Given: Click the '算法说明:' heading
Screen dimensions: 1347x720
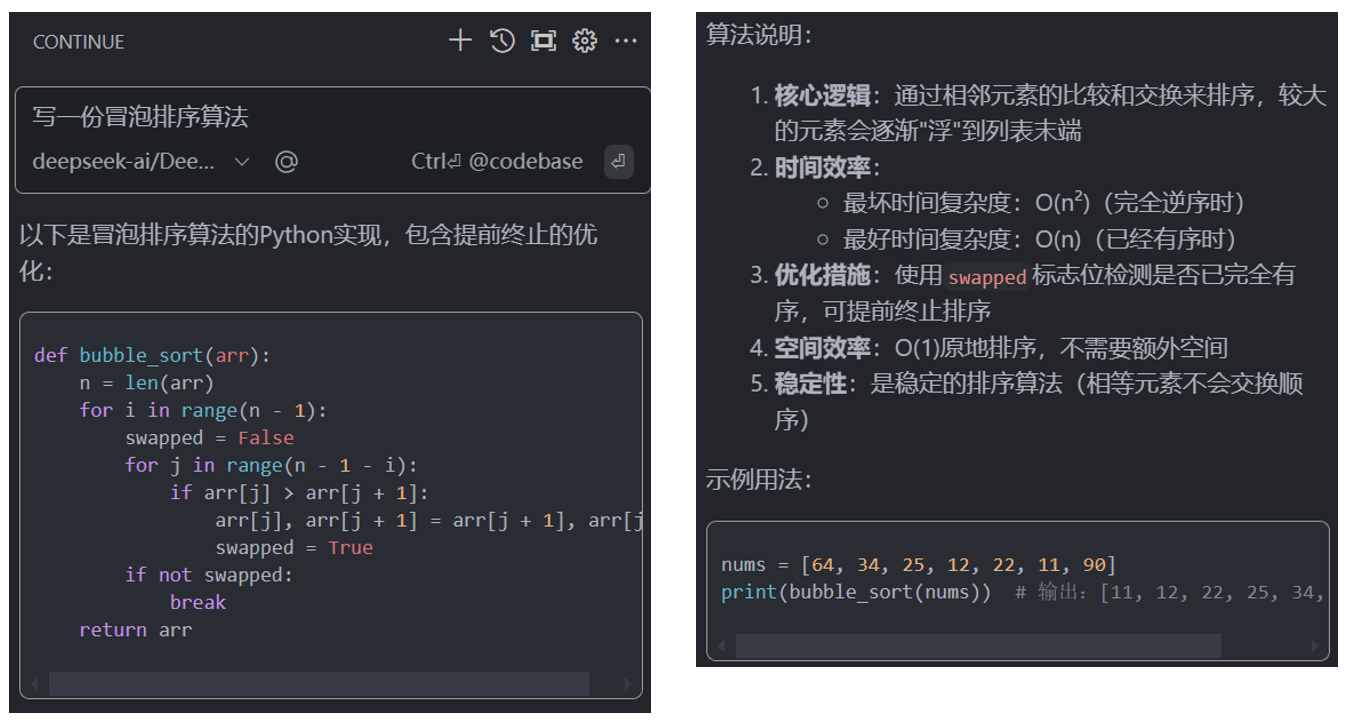Looking at the screenshot, I should point(760,34).
